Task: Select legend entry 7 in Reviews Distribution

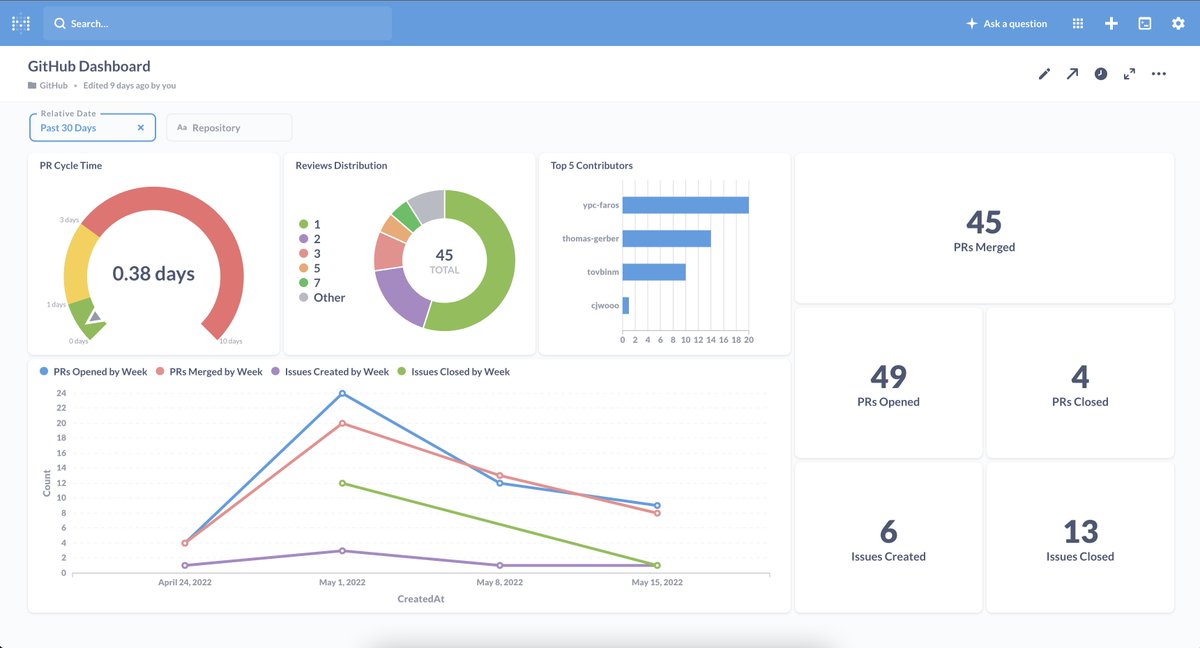Action: 310,283
